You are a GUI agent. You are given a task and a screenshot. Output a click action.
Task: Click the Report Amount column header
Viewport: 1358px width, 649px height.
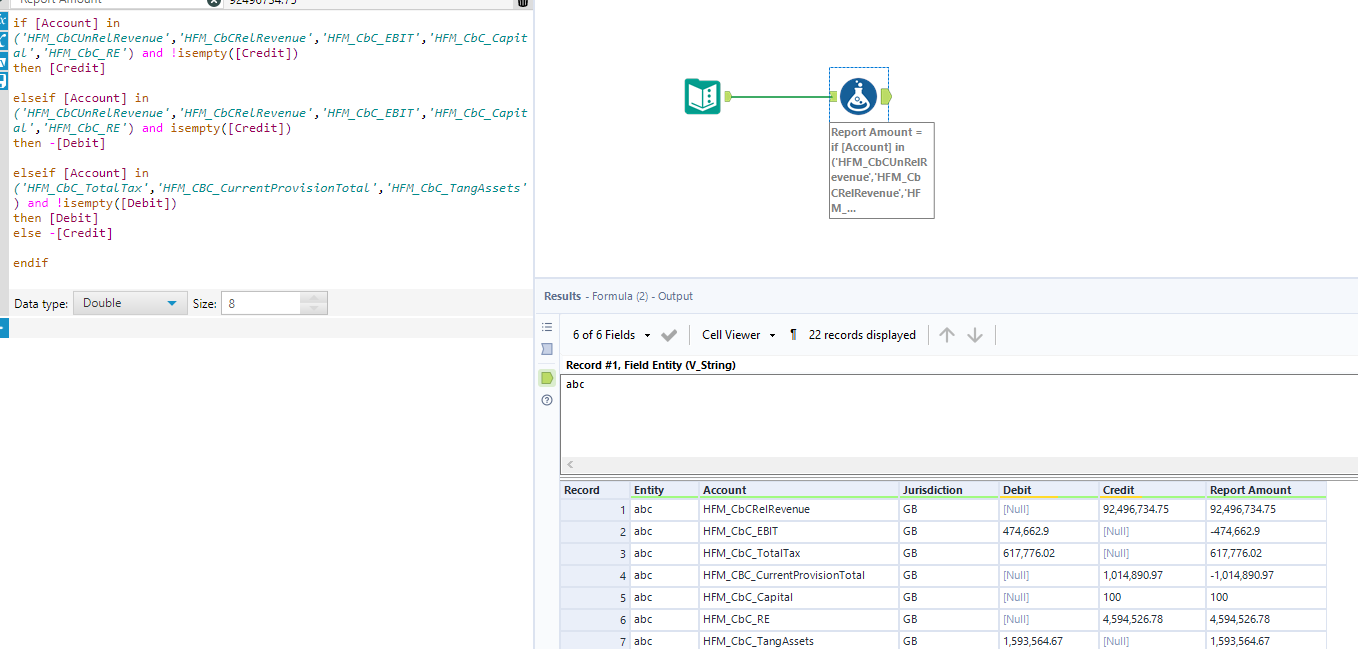[x=1250, y=490]
